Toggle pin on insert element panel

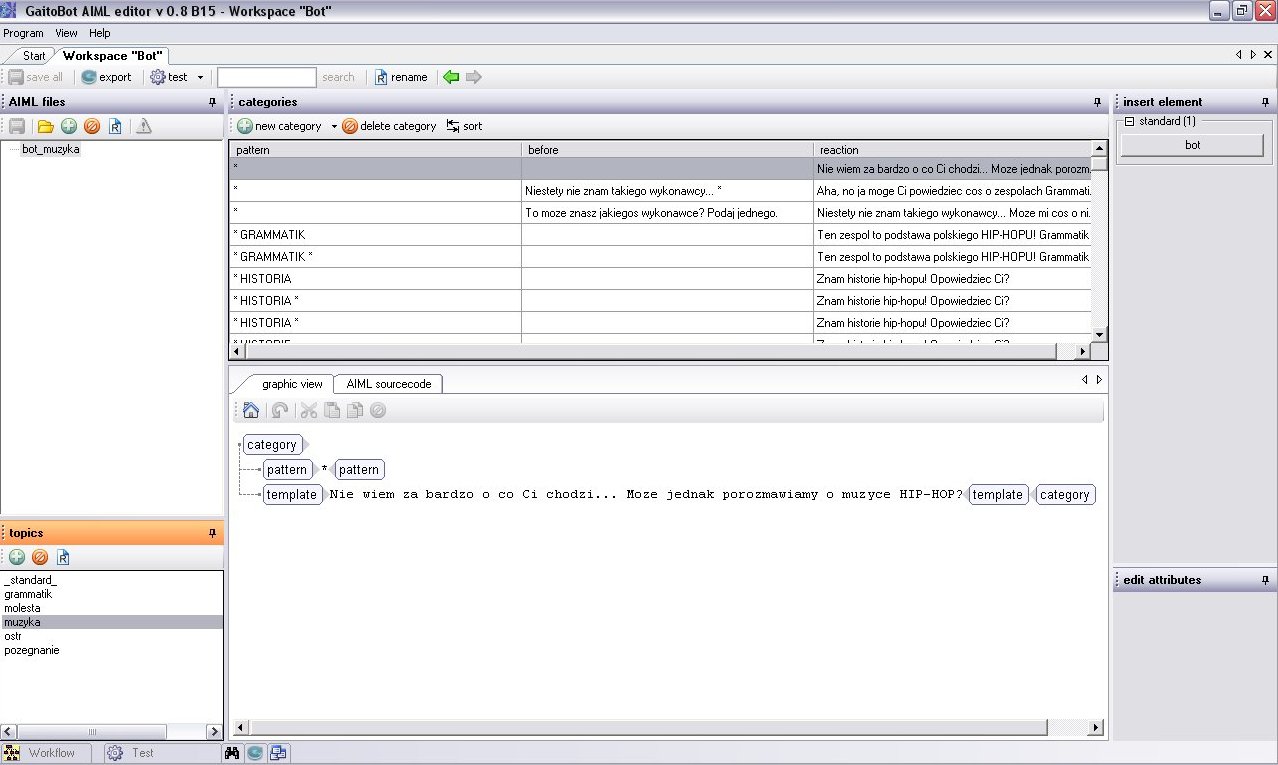[1265, 102]
